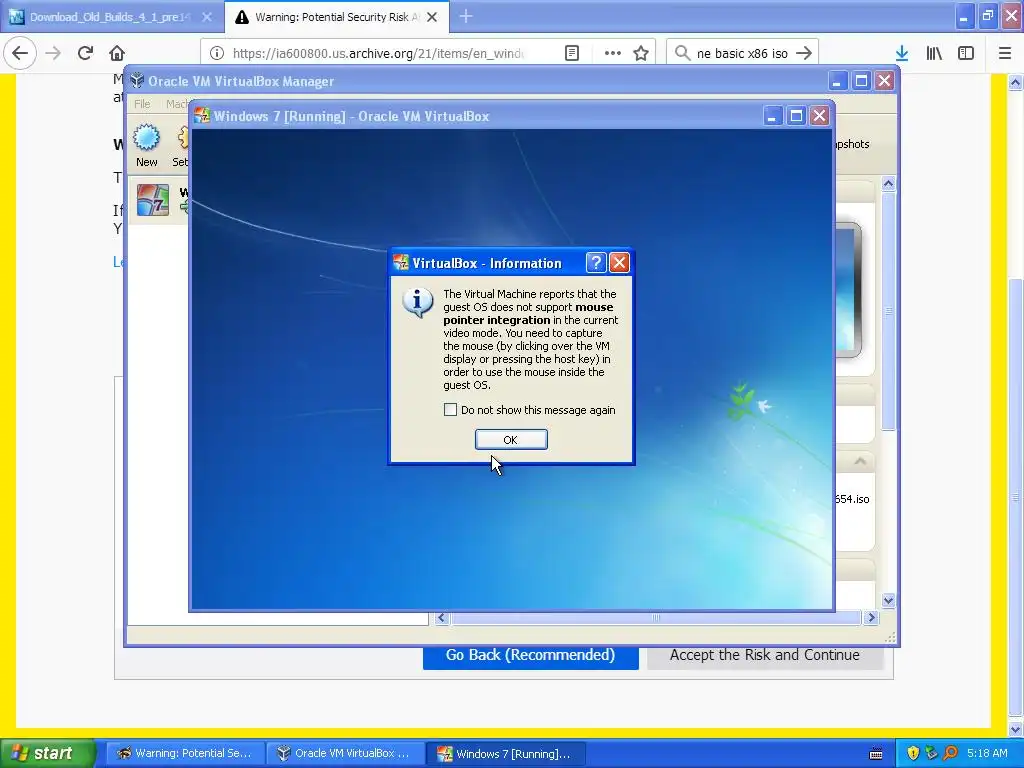
Task: Open Firefox hamburger menu
Action: (1005, 53)
